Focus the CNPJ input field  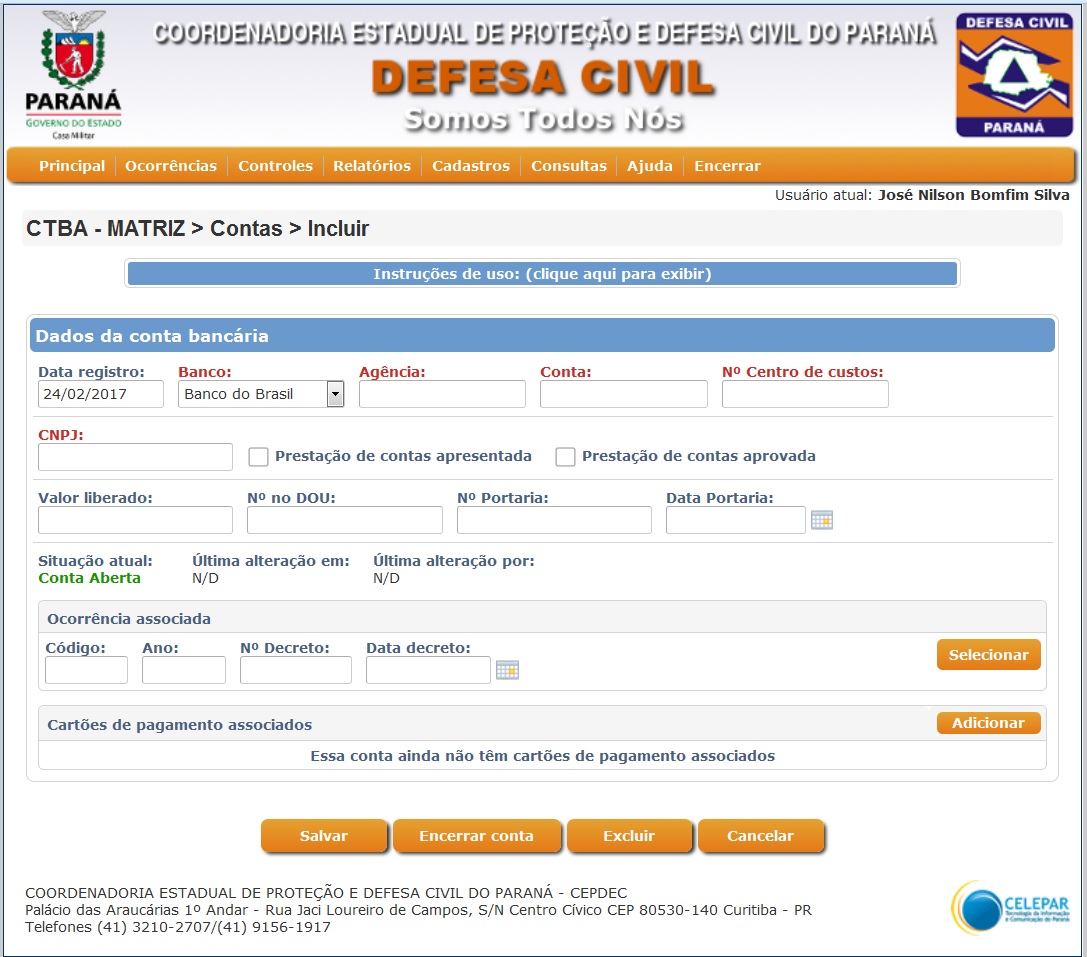(135, 457)
